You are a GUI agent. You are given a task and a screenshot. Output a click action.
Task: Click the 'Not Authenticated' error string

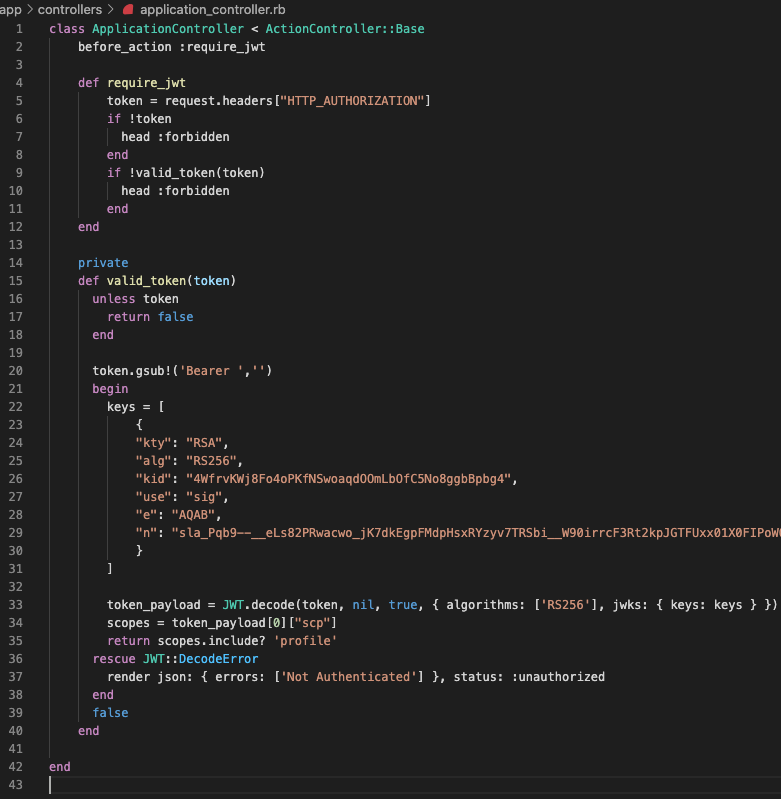pos(348,677)
